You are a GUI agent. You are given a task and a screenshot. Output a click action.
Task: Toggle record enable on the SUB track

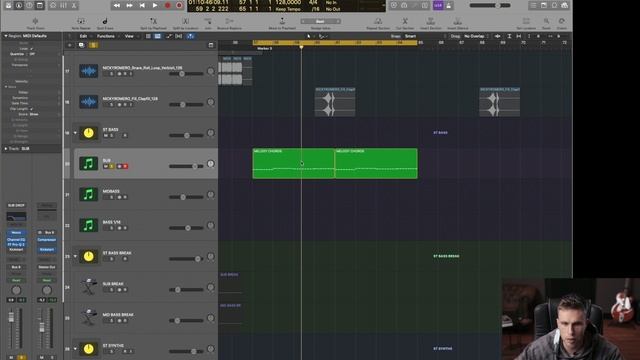pos(125,167)
